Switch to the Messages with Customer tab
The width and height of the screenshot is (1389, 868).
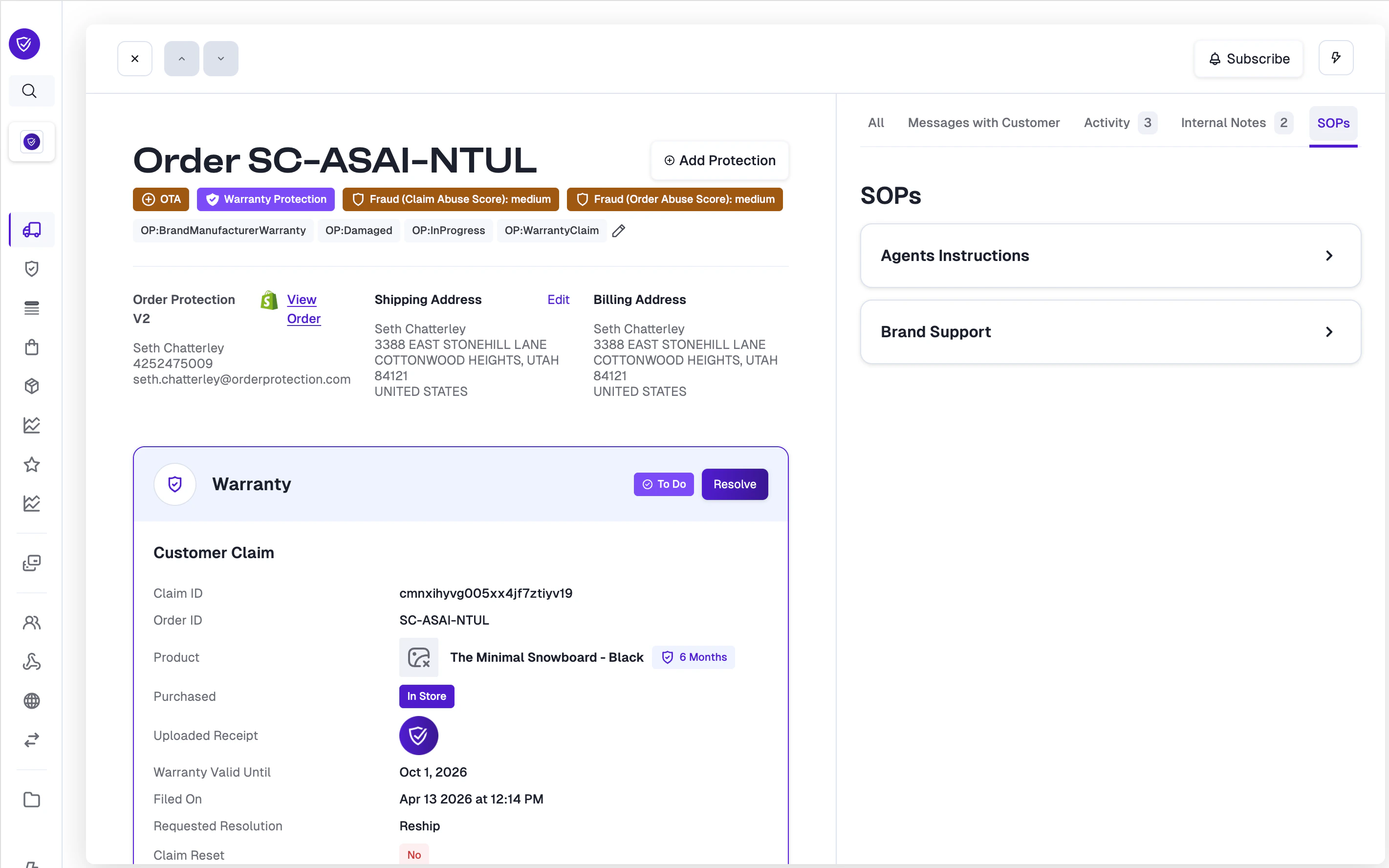coord(984,122)
